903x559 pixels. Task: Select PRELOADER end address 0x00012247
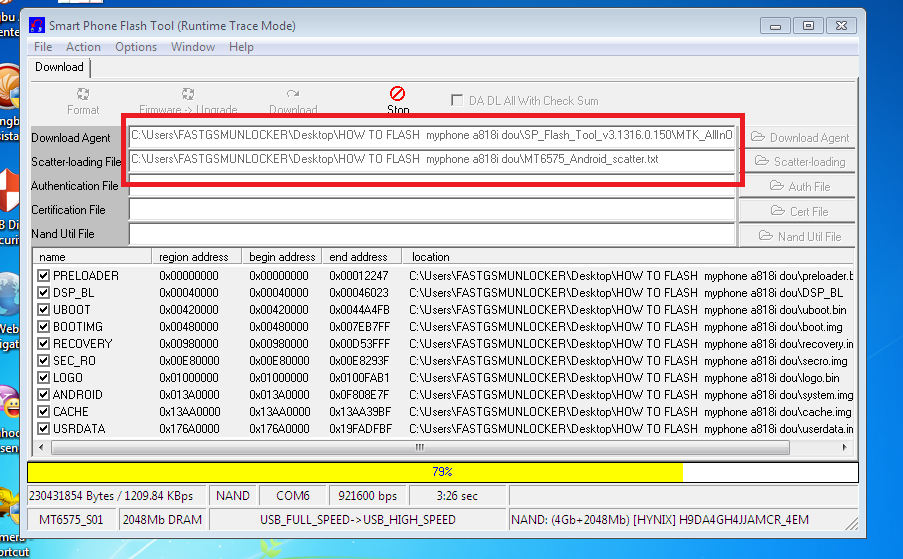click(359, 276)
